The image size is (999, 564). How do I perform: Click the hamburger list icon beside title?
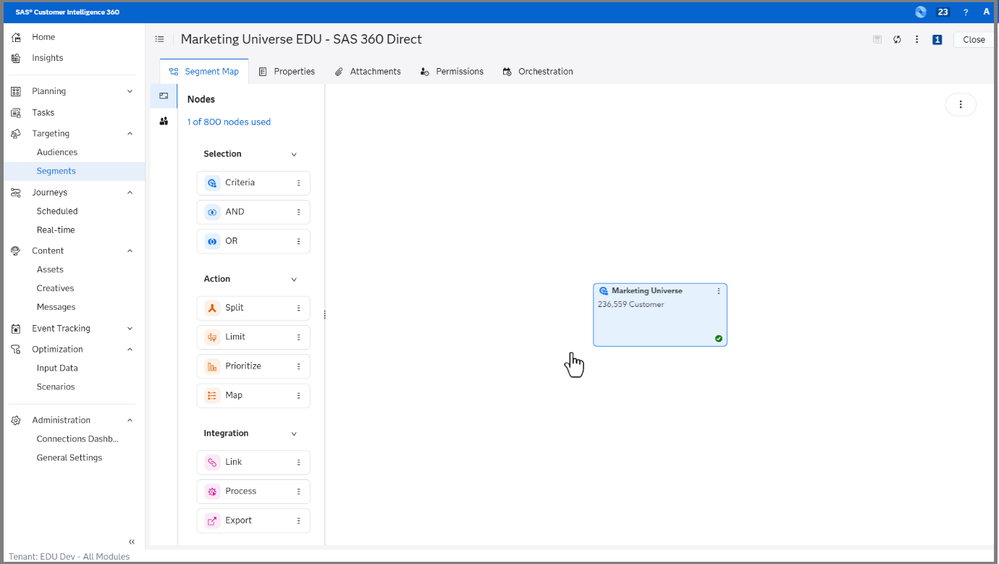(x=160, y=40)
